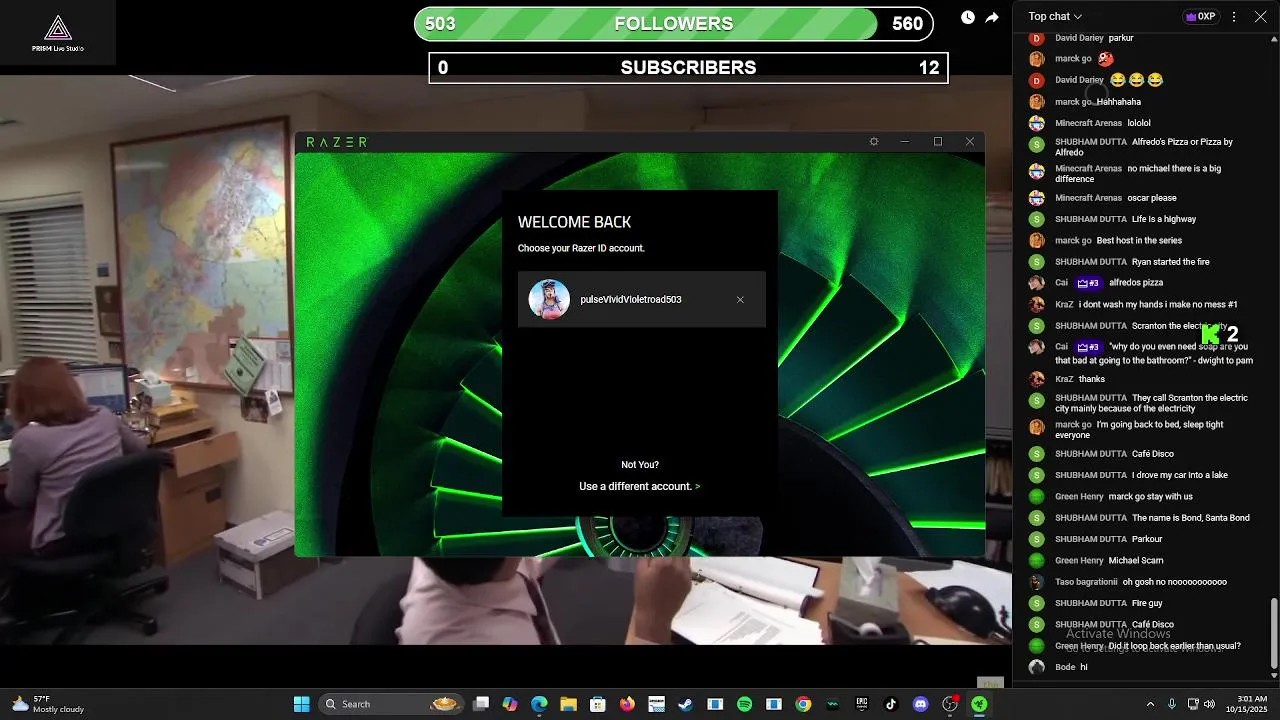Click the 0XP crown badge in chat header
Viewport: 1280px width, 720px height.
click(x=1200, y=16)
